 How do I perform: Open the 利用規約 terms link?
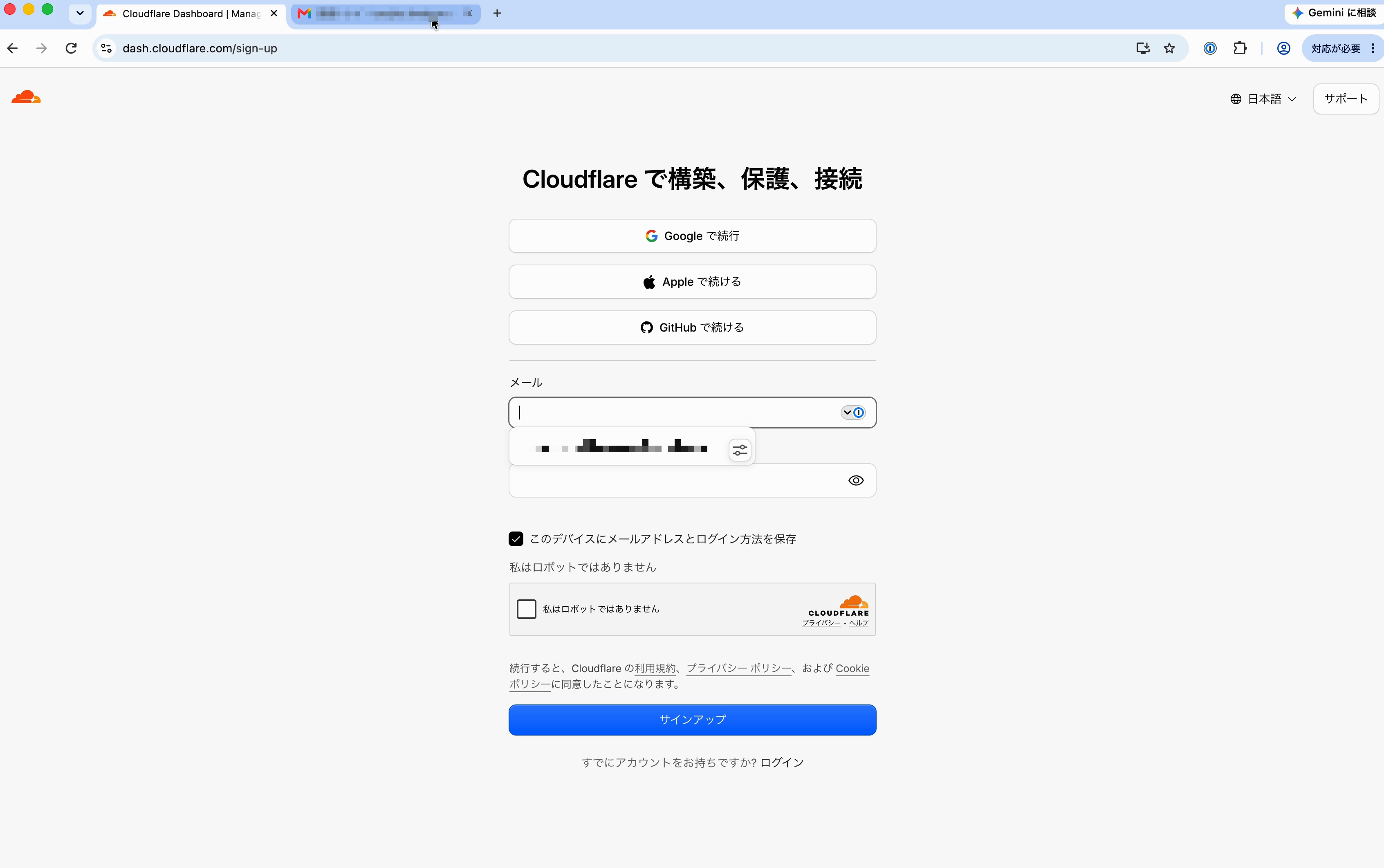click(655, 668)
